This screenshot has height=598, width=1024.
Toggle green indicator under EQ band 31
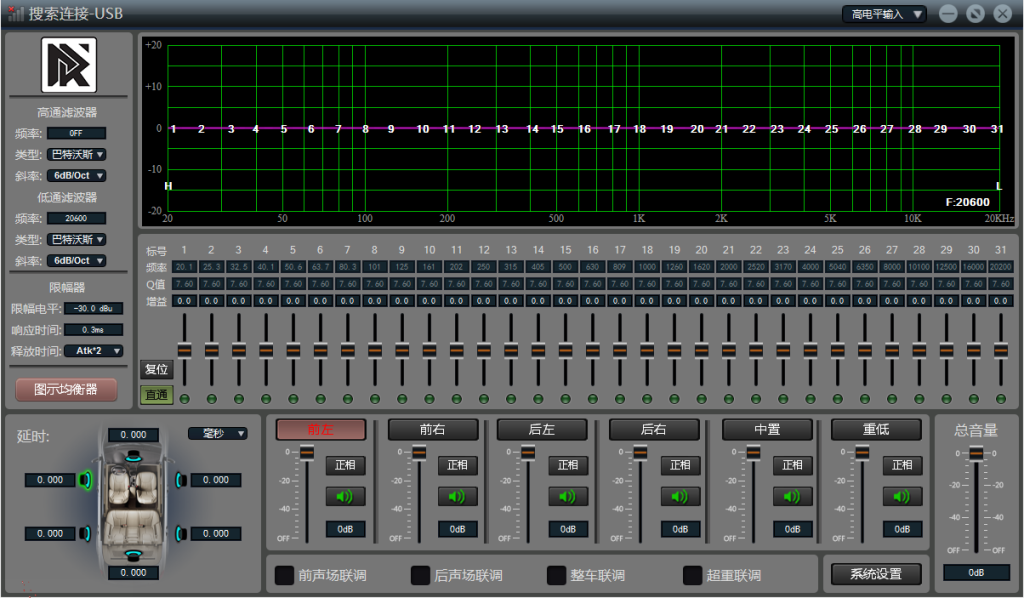(1000, 399)
